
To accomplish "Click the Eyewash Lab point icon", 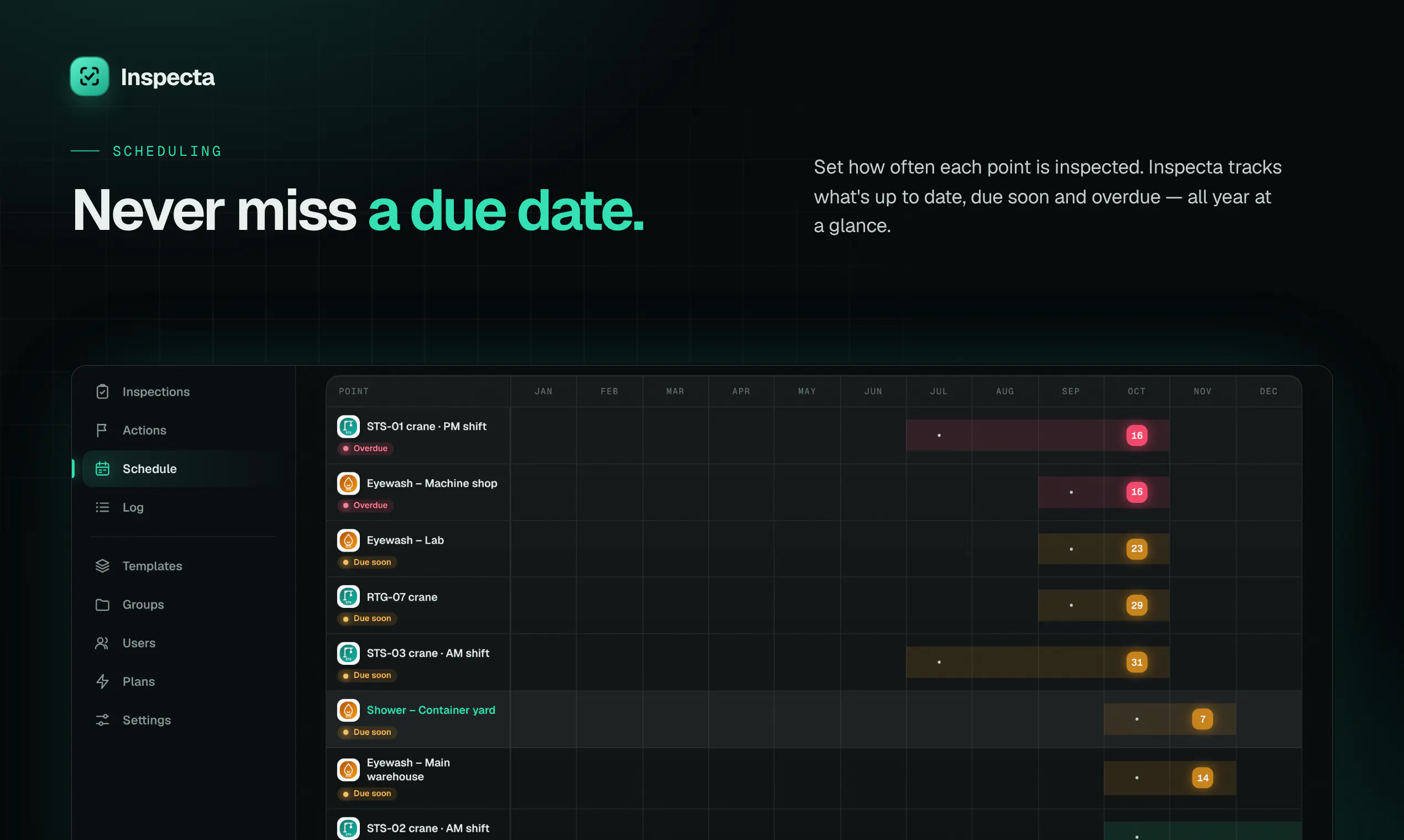I will [x=348, y=540].
